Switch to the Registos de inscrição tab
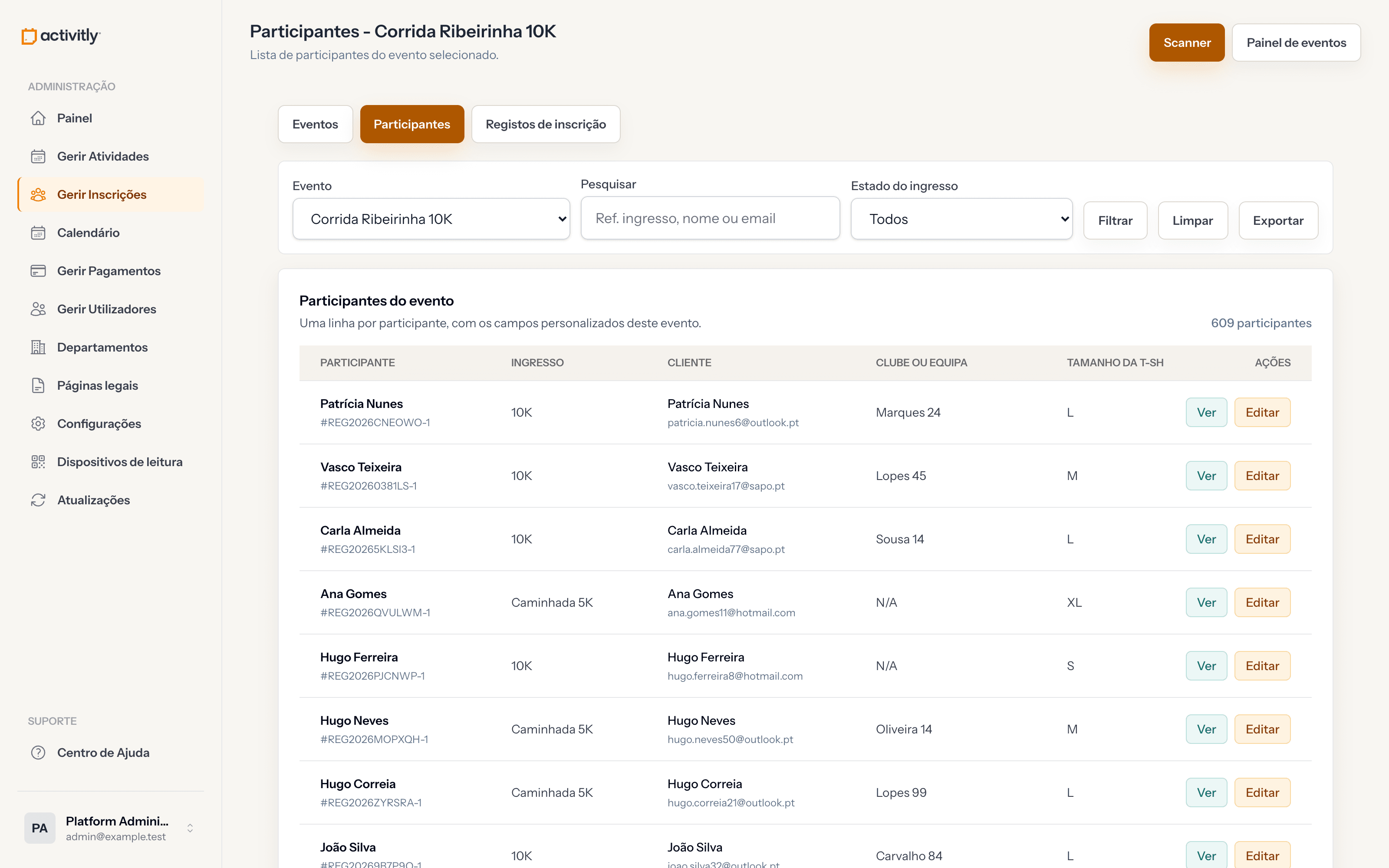Viewport: 1389px width, 868px height. click(546, 124)
